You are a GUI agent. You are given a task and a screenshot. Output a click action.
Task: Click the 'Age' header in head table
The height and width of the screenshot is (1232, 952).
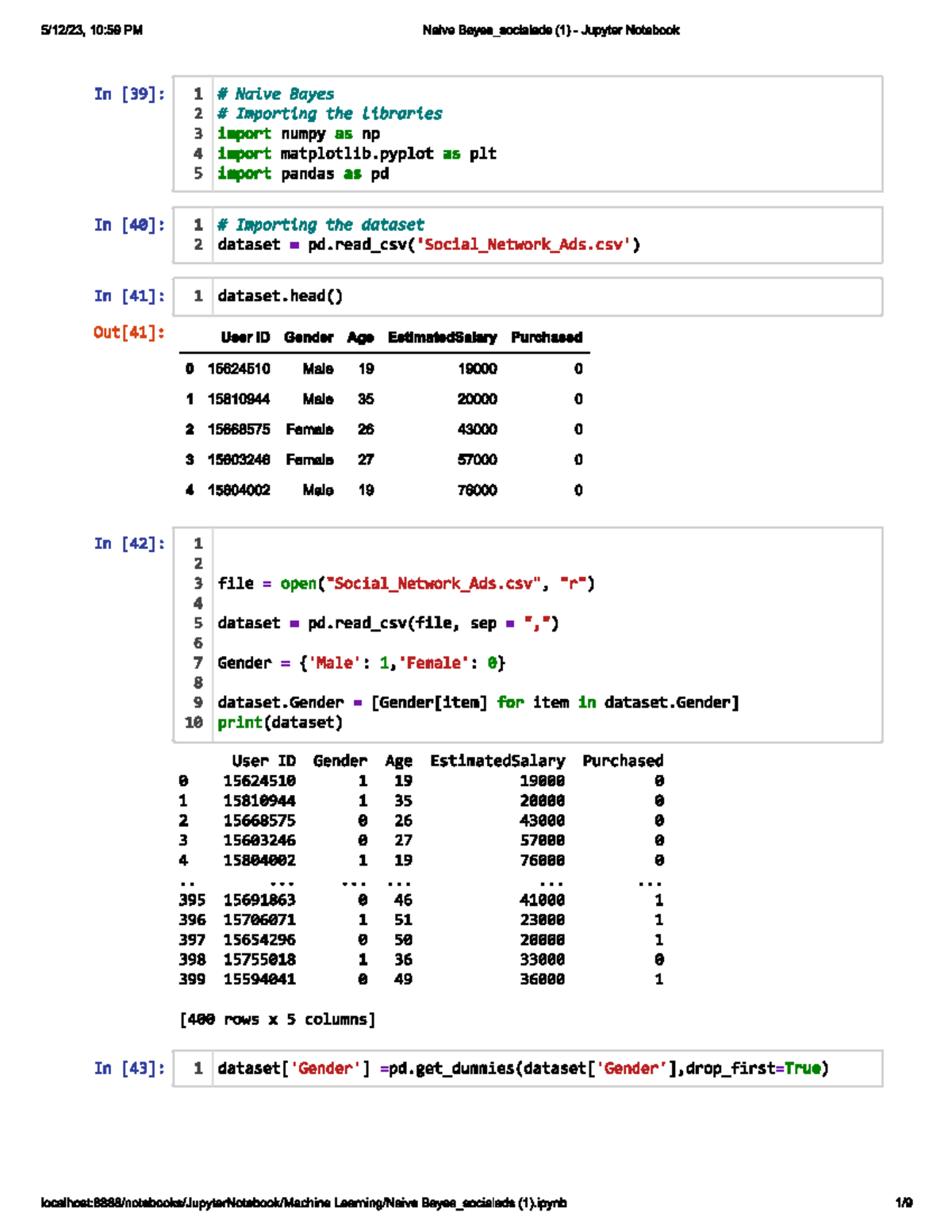pyautogui.click(x=360, y=337)
